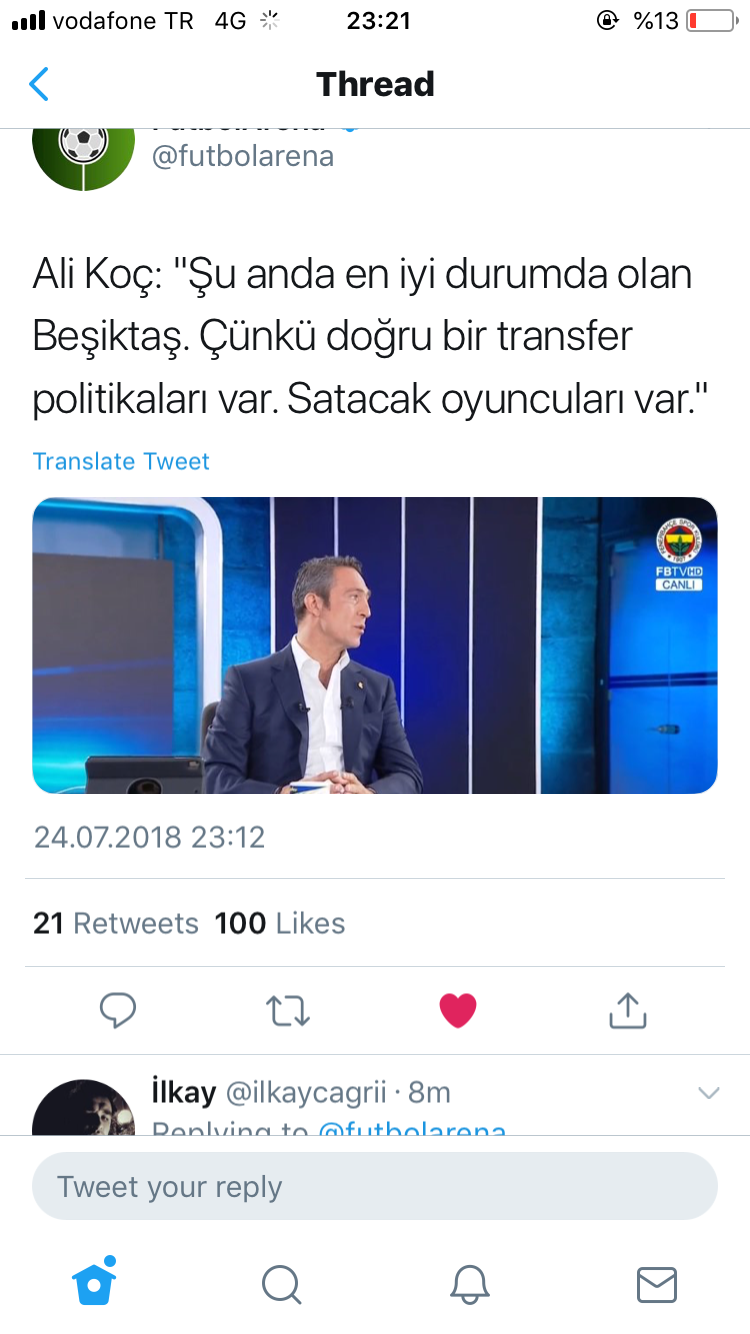Tap the retweet arrows icon

[x=289, y=1011]
